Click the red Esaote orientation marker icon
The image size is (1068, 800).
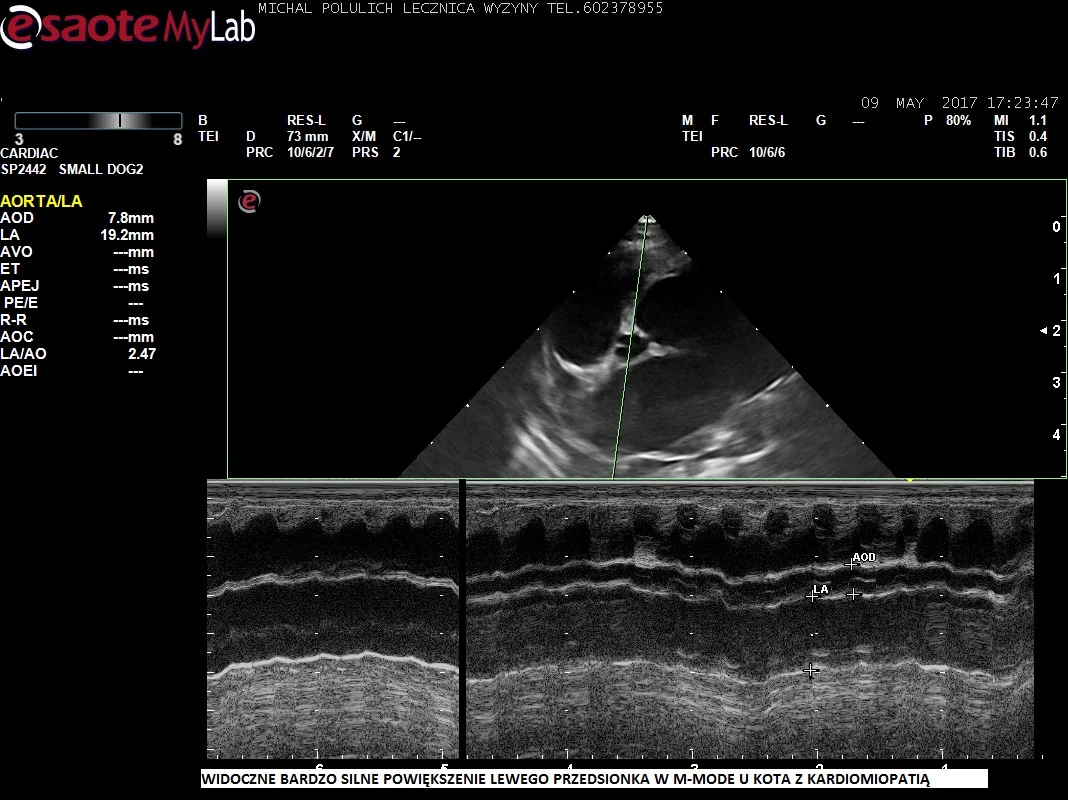click(249, 202)
